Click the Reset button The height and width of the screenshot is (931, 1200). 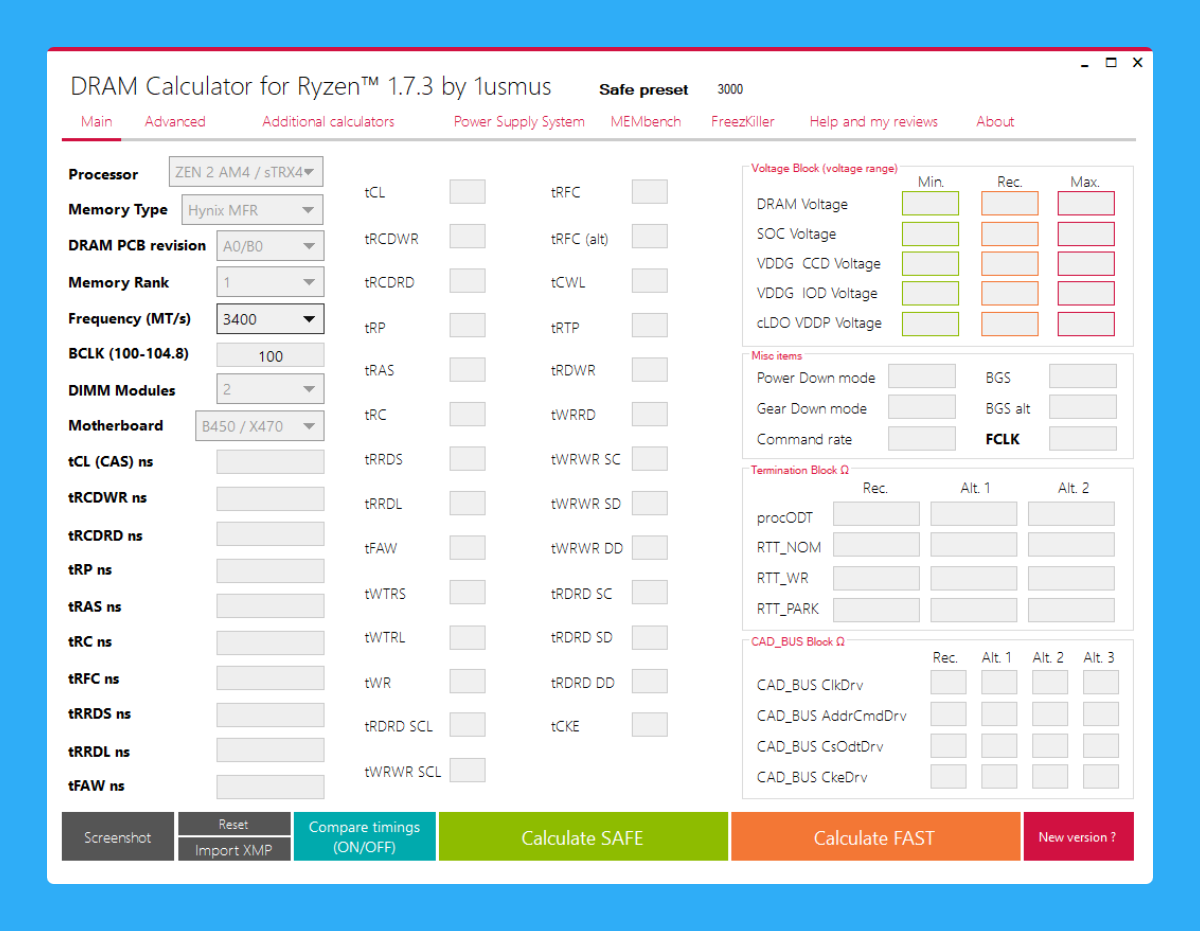click(x=233, y=824)
